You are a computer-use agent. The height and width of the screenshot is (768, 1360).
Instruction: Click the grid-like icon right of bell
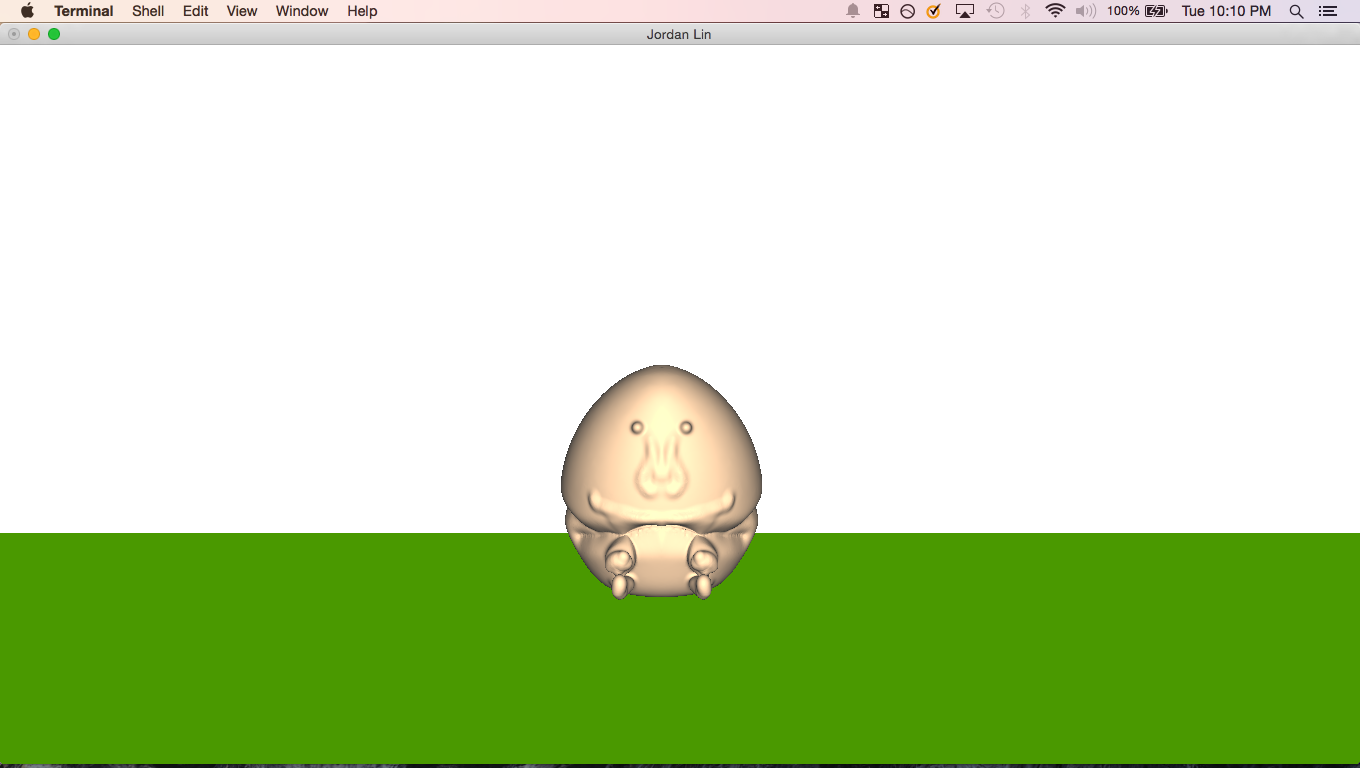(x=881, y=11)
